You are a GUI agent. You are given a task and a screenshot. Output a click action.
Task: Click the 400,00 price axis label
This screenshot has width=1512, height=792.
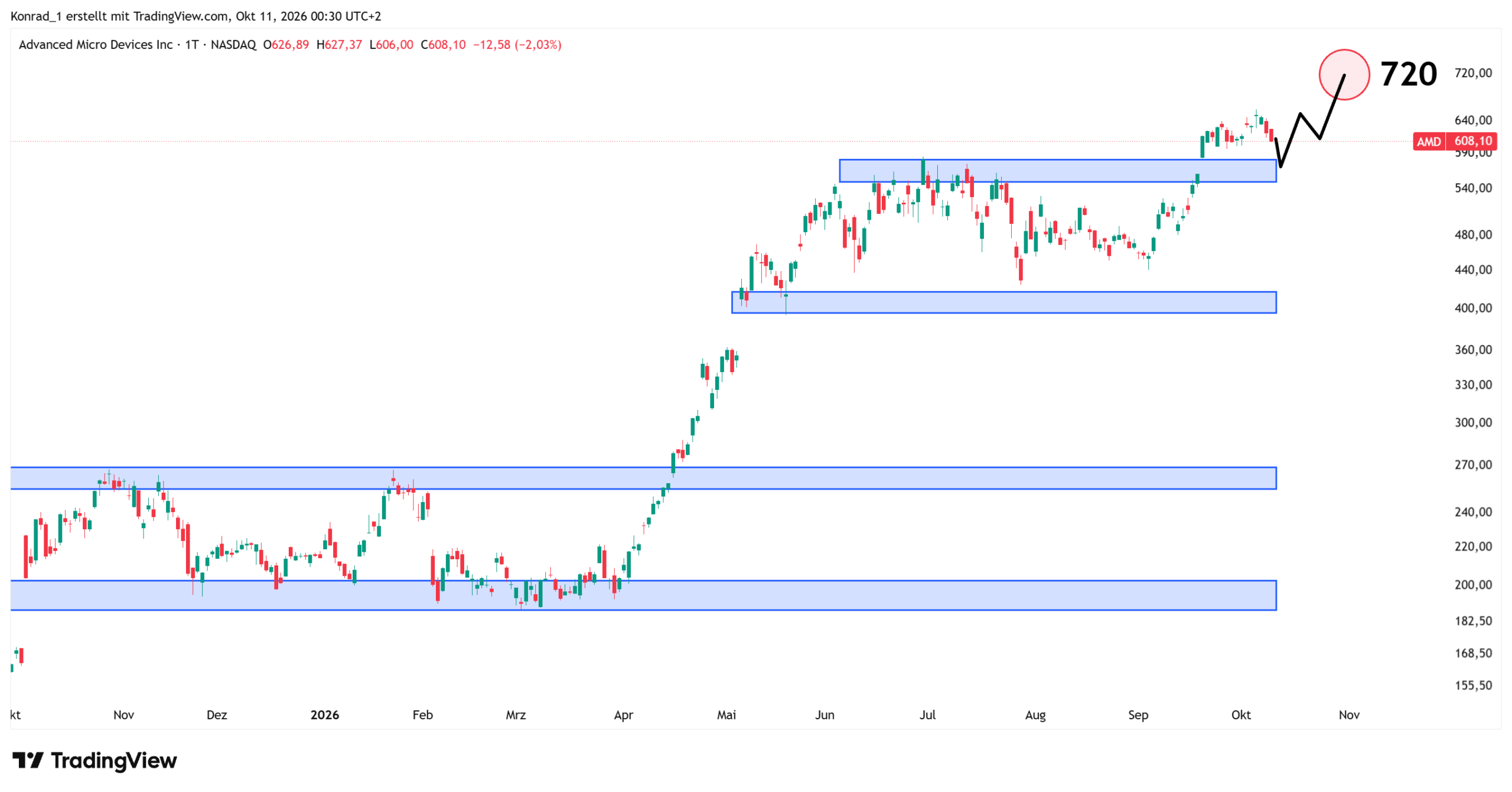coord(1473,308)
